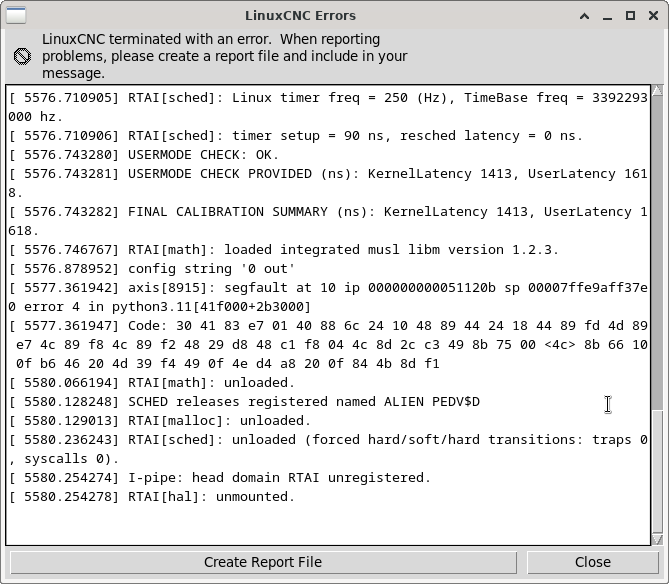Click 'I-pipe: head domain RTAI unregistered.' line
The image size is (669, 584).
(x=220, y=478)
